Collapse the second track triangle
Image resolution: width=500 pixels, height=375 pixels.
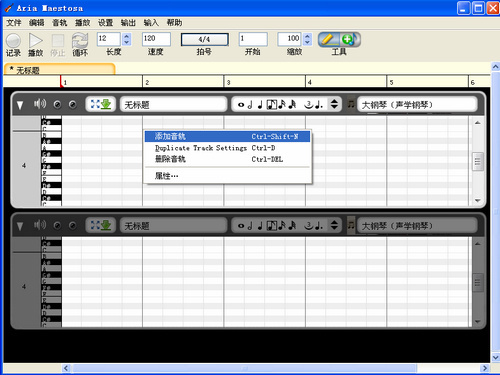point(20,226)
